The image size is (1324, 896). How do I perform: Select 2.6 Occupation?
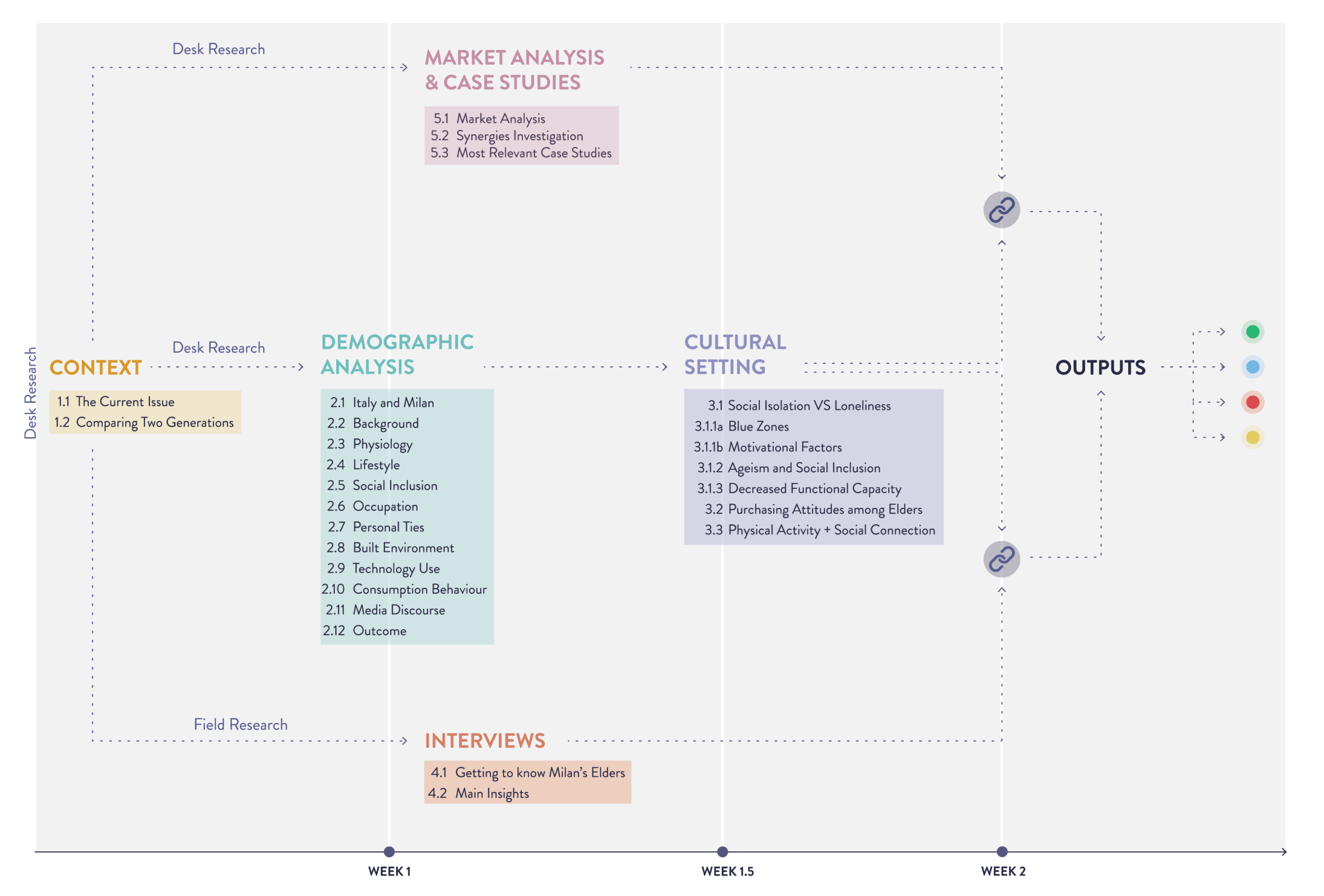click(372, 506)
